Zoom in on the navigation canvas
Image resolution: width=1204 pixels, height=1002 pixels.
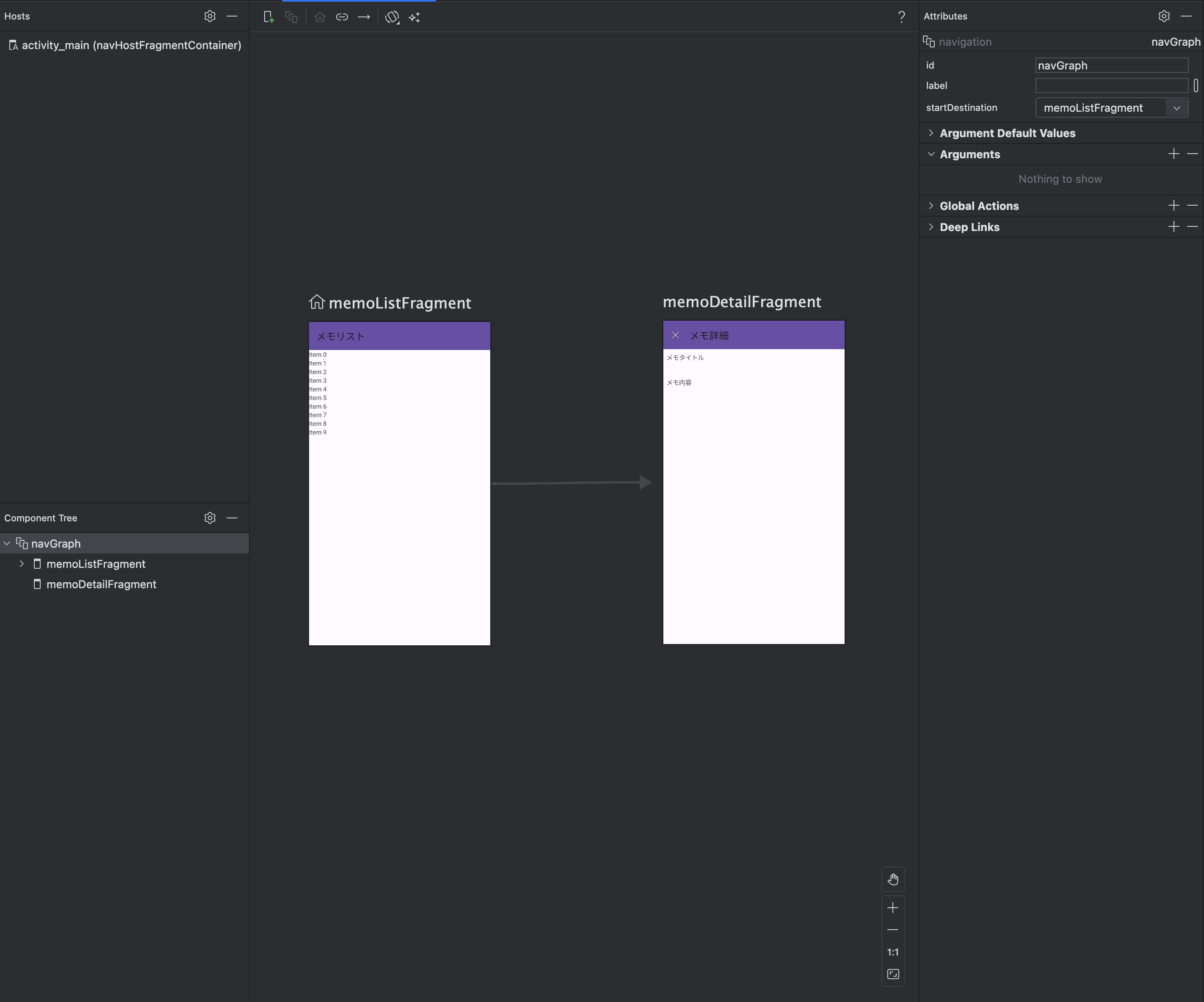click(x=893, y=908)
